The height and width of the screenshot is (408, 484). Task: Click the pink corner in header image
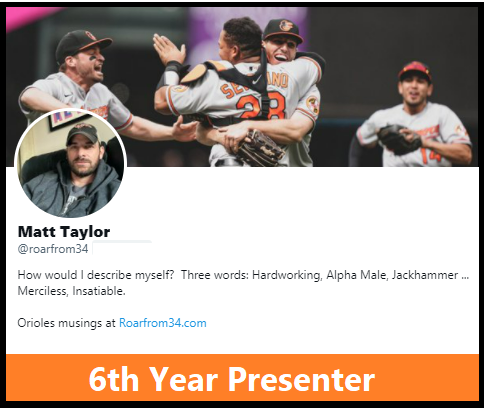(25, 17)
